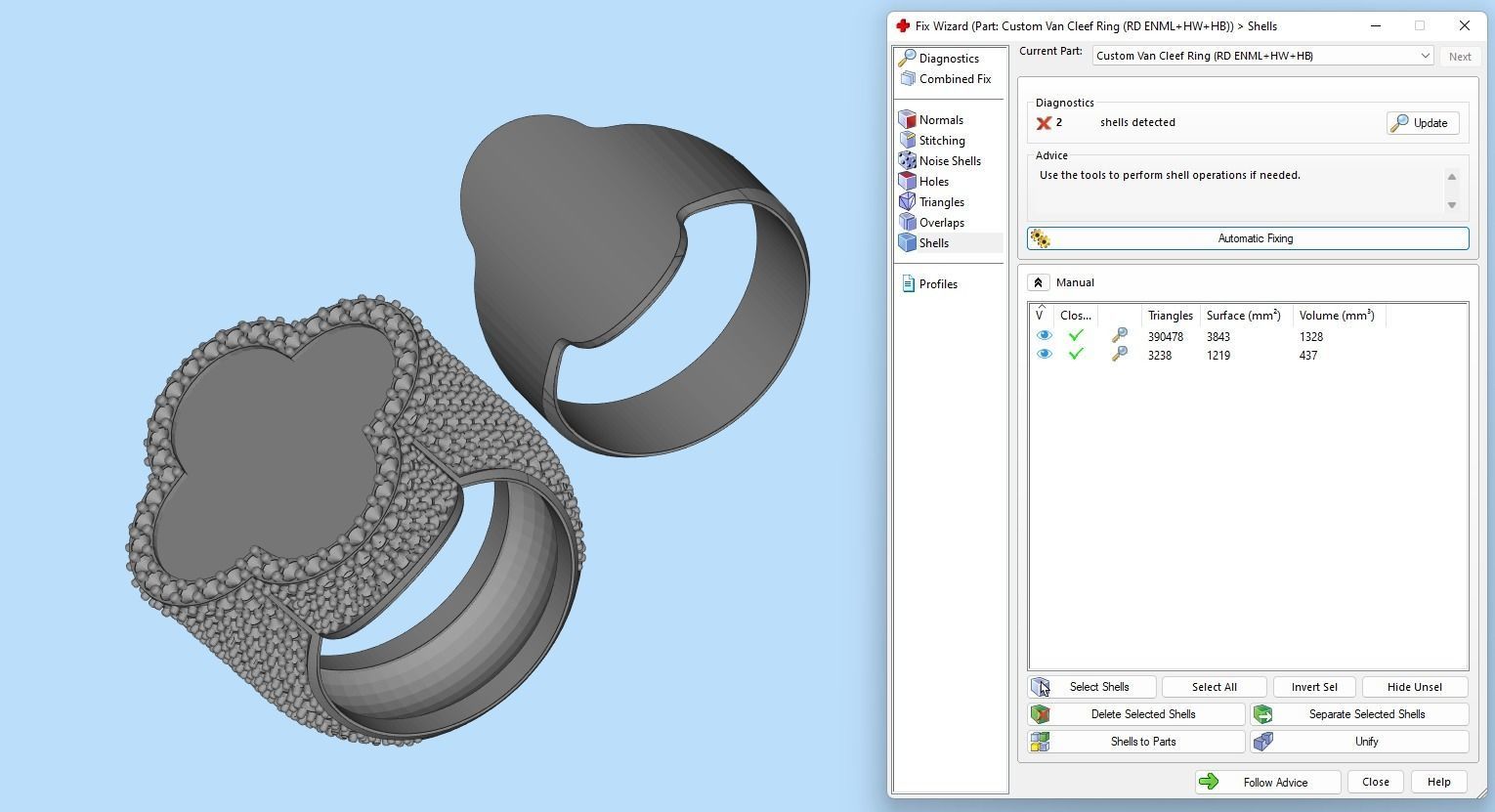This screenshot has height=812, width=1495.
Task: Go to the Holes fix step
Action: click(933, 182)
